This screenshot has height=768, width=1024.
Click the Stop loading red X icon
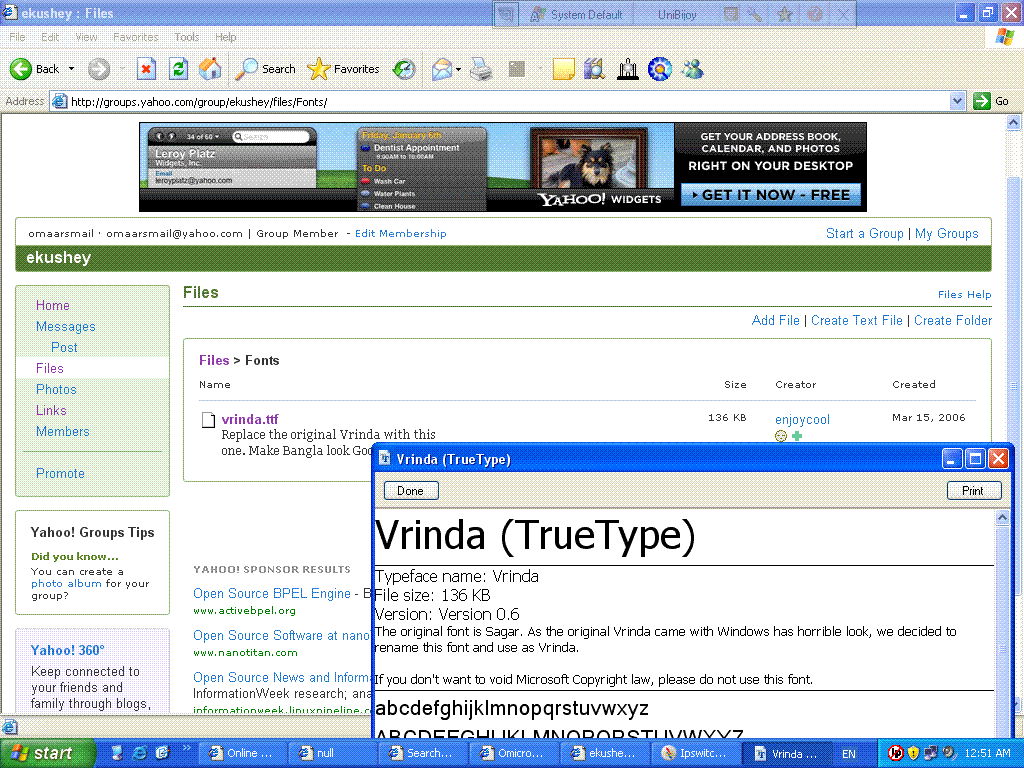pyautogui.click(x=146, y=69)
